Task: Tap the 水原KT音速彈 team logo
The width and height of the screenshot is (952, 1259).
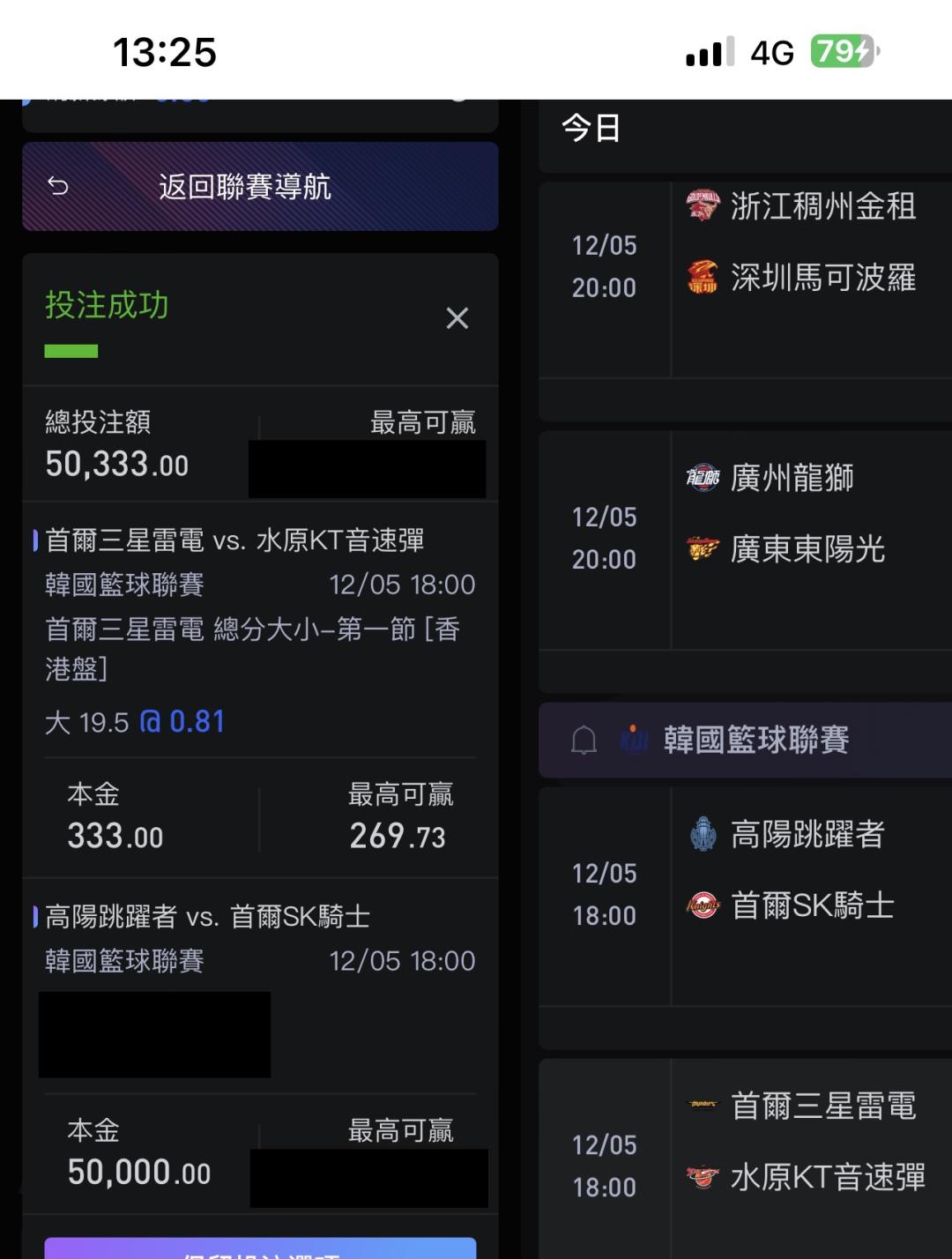Action: click(x=703, y=1177)
